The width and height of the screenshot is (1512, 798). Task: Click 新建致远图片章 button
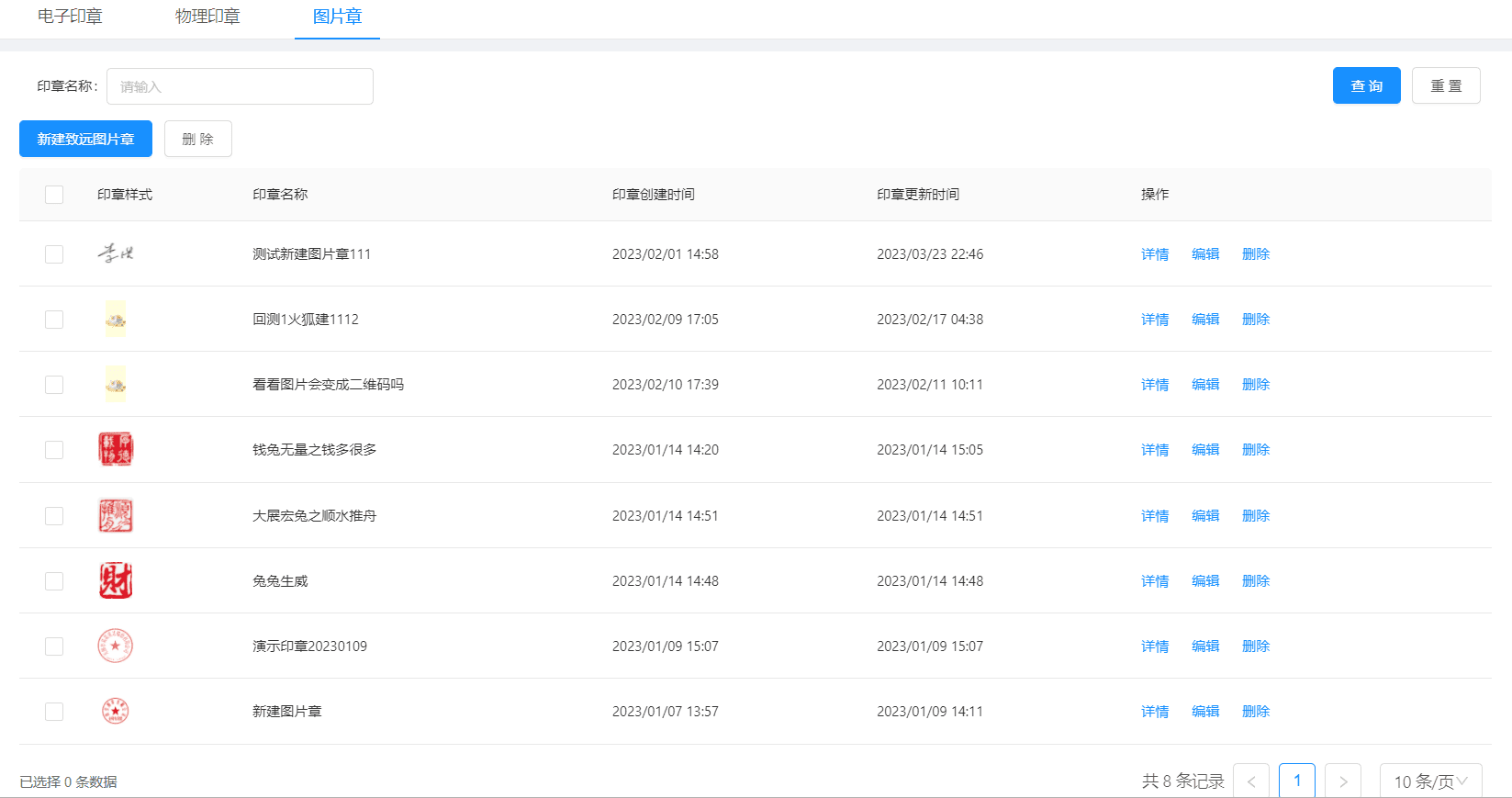click(x=85, y=139)
